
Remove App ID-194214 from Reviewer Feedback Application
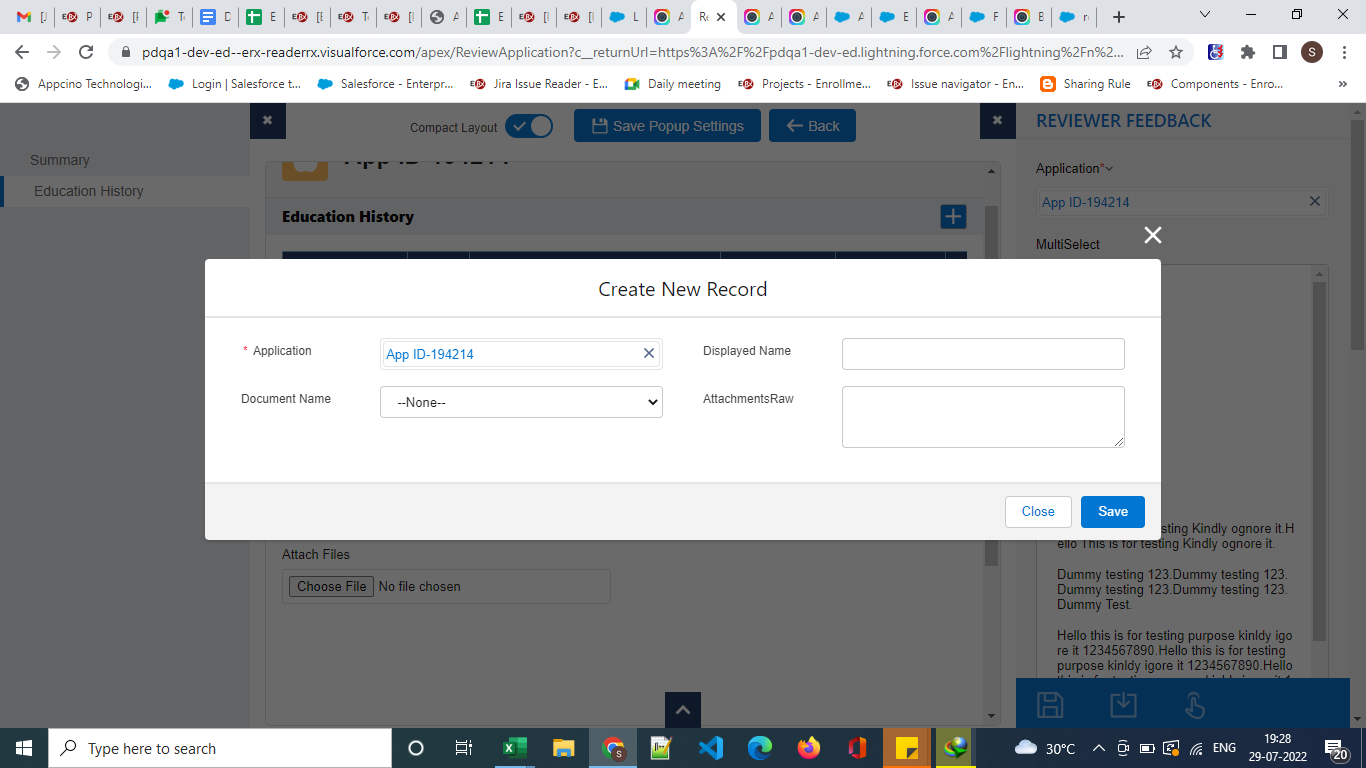coord(1315,202)
